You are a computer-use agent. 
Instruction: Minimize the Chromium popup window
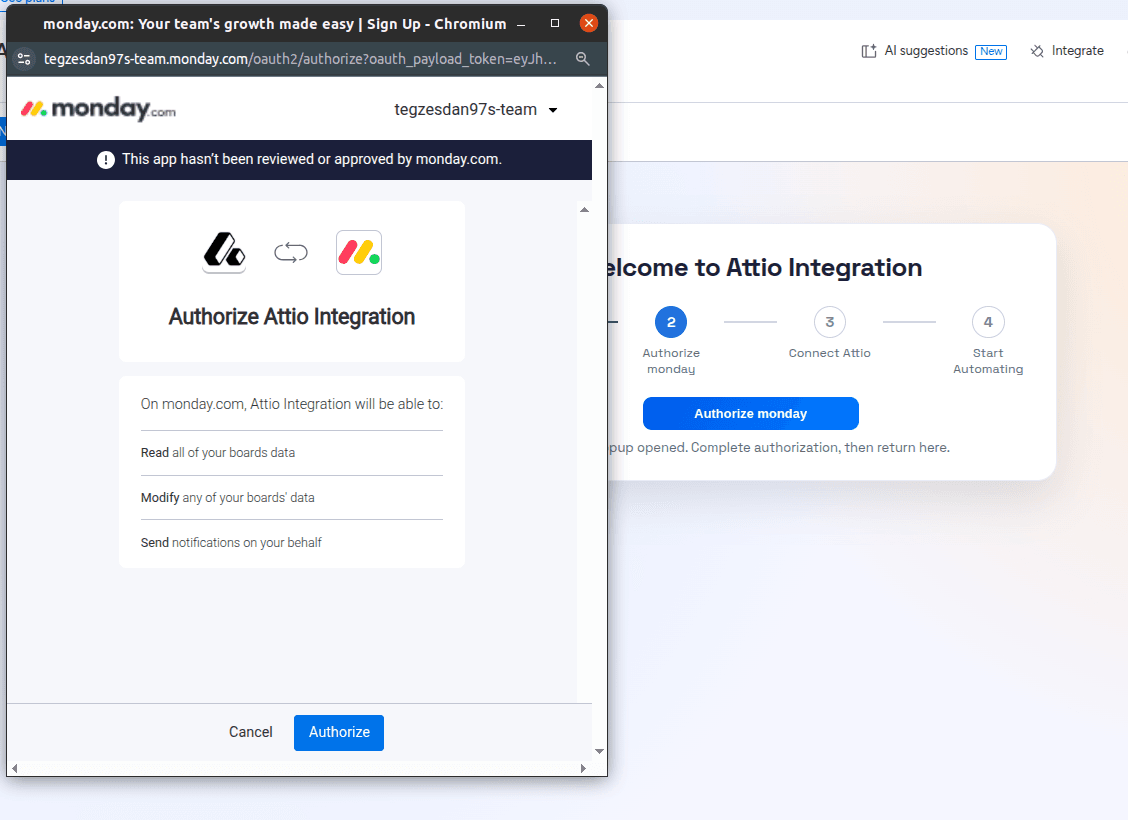click(x=521, y=24)
